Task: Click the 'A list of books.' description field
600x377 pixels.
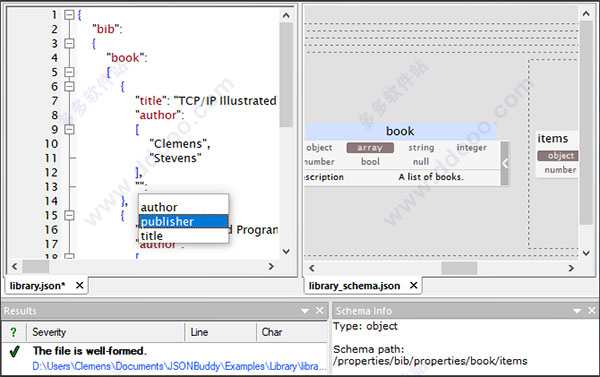Action: pos(431,177)
